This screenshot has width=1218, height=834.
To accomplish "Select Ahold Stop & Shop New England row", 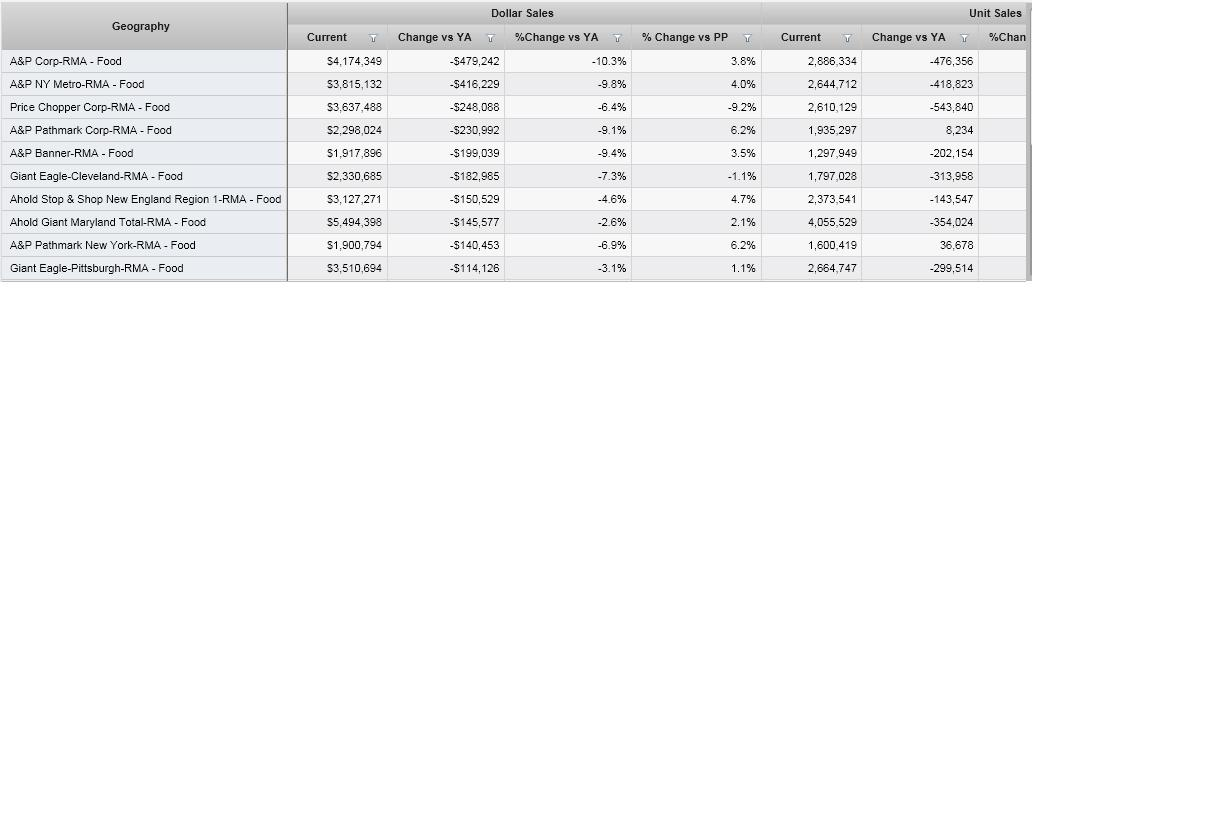I will (145, 199).
